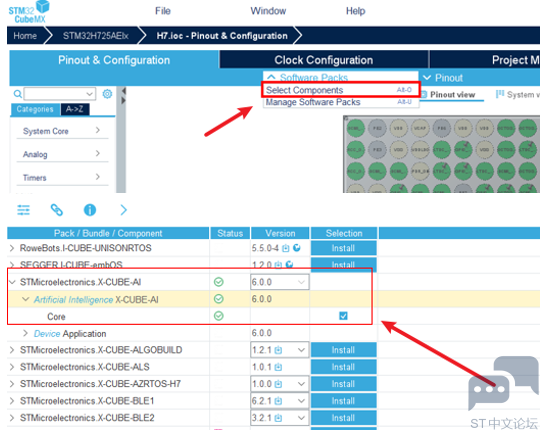
Task: Expand Analog category
Action: click(x=62, y=154)
